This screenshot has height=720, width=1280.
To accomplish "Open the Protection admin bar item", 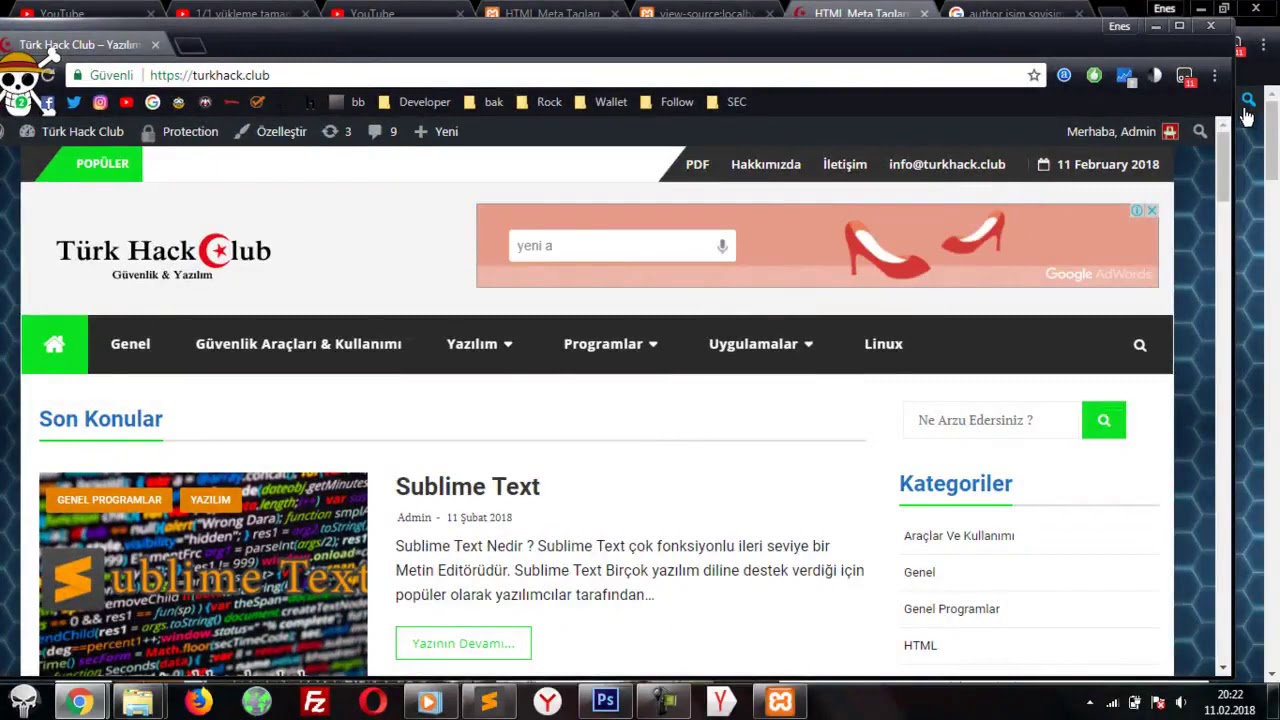I will [x=179, y=131].
